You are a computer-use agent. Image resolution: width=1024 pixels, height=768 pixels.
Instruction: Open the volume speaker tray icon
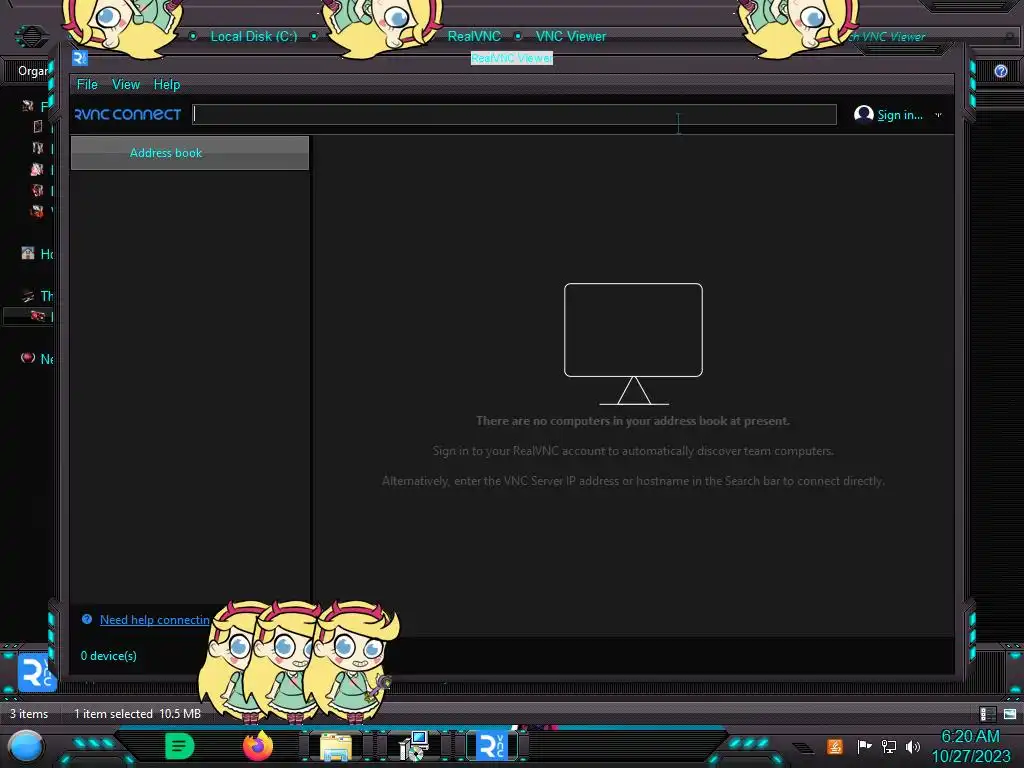[913, 746]
